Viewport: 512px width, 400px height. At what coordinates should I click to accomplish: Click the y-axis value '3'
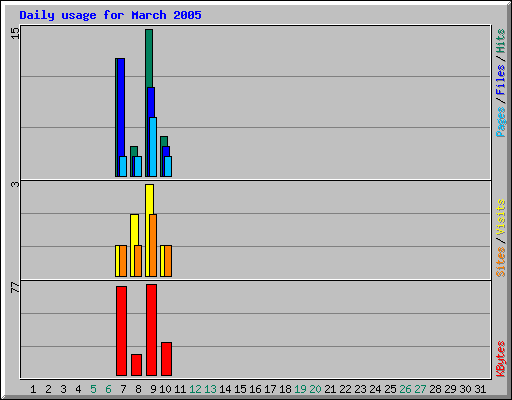(x=15, y=184)
